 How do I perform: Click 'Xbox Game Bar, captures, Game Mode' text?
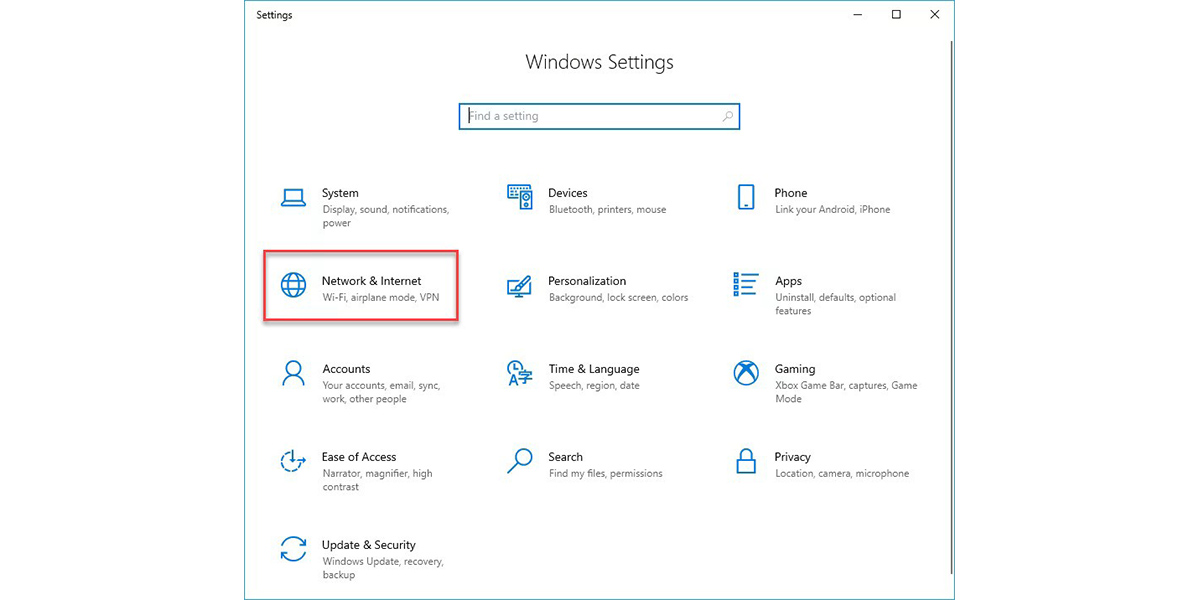(x=846, y=392)
